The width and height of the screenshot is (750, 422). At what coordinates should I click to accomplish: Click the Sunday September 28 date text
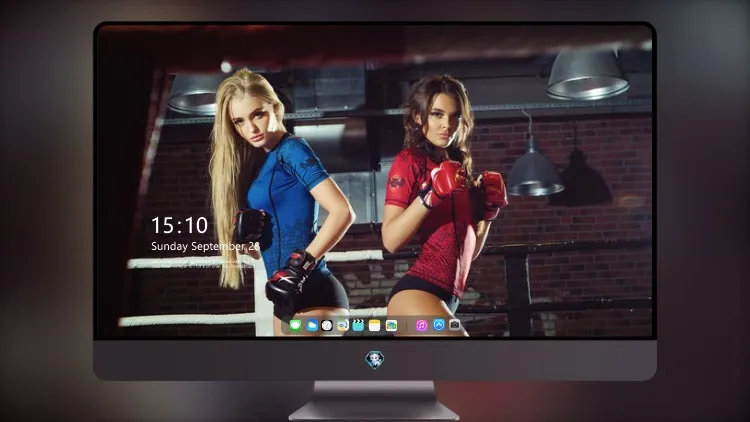tap(205, 246)
